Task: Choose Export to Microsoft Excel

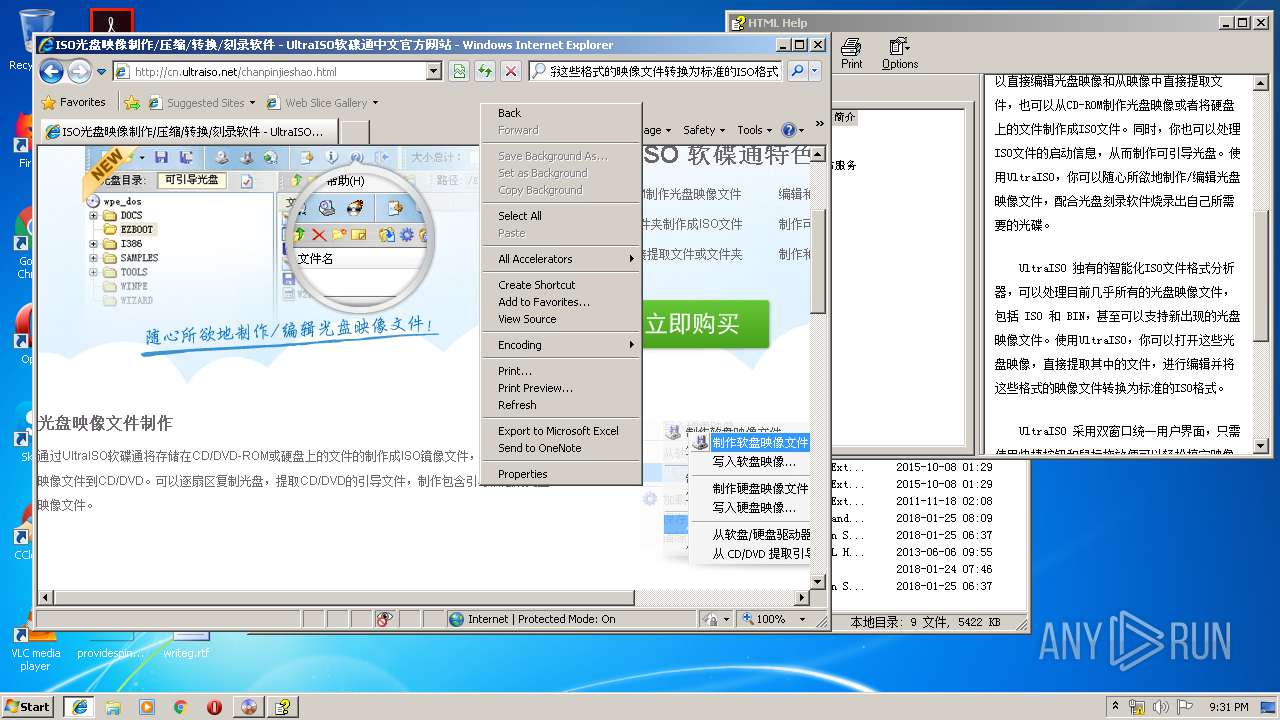Action: tap(561, 431)
